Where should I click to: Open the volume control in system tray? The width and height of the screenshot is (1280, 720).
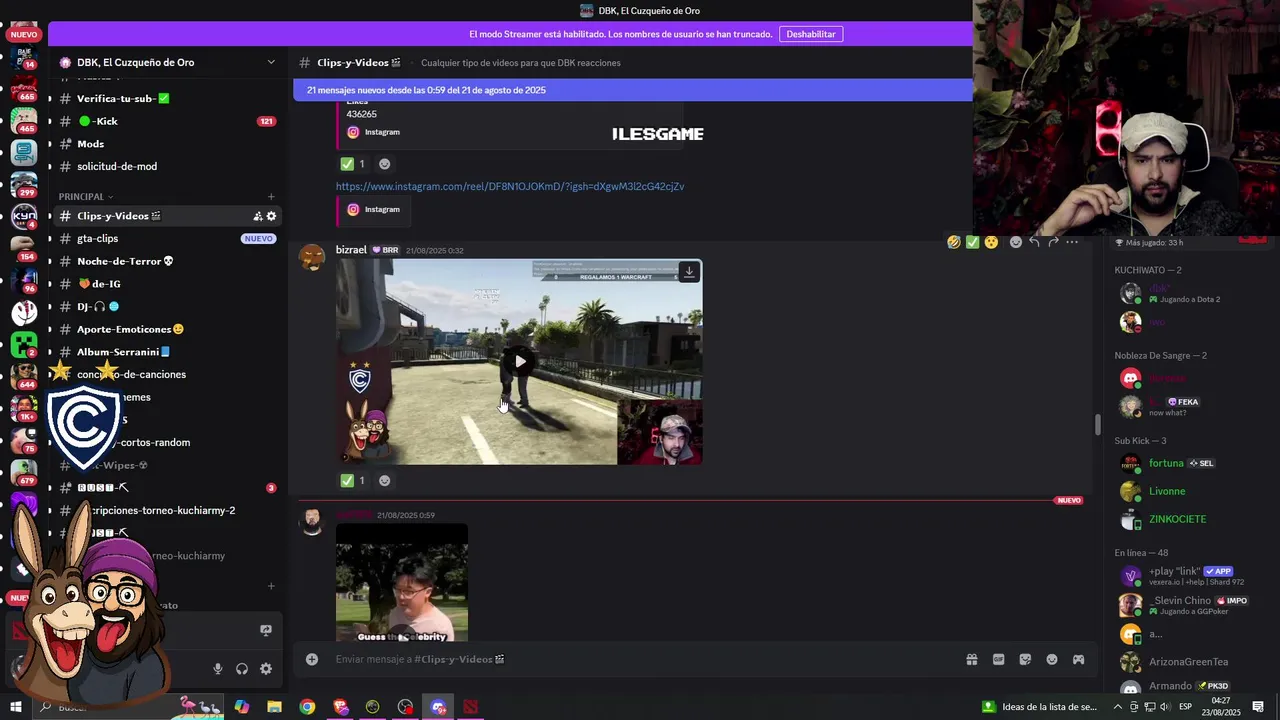tap(1165, 707)
